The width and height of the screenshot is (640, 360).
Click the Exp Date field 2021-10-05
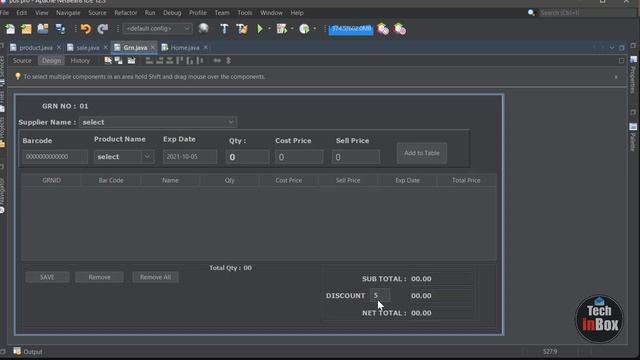190,157
